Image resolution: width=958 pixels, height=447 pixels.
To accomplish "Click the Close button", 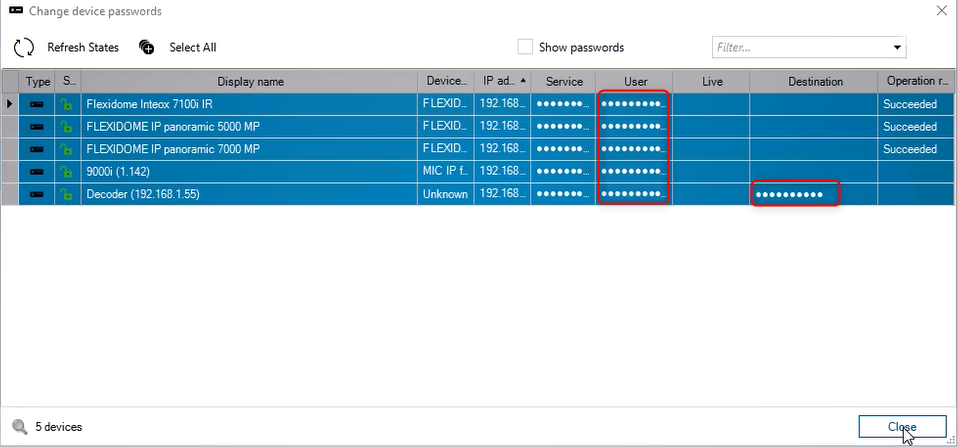I will coord(902,427).
